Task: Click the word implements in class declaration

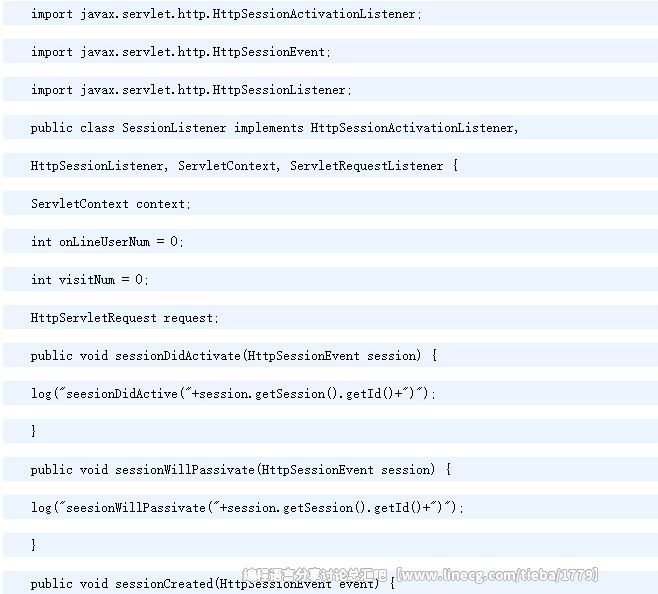Action: tap(269, 128)
